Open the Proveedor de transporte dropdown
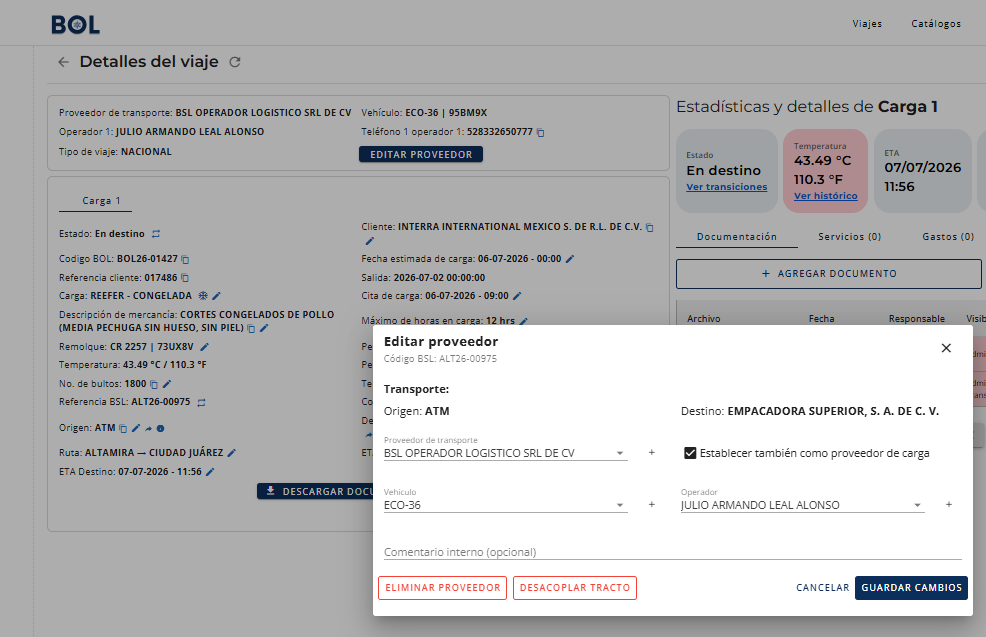The image size is (986, 637). click(x=506, y=453)
